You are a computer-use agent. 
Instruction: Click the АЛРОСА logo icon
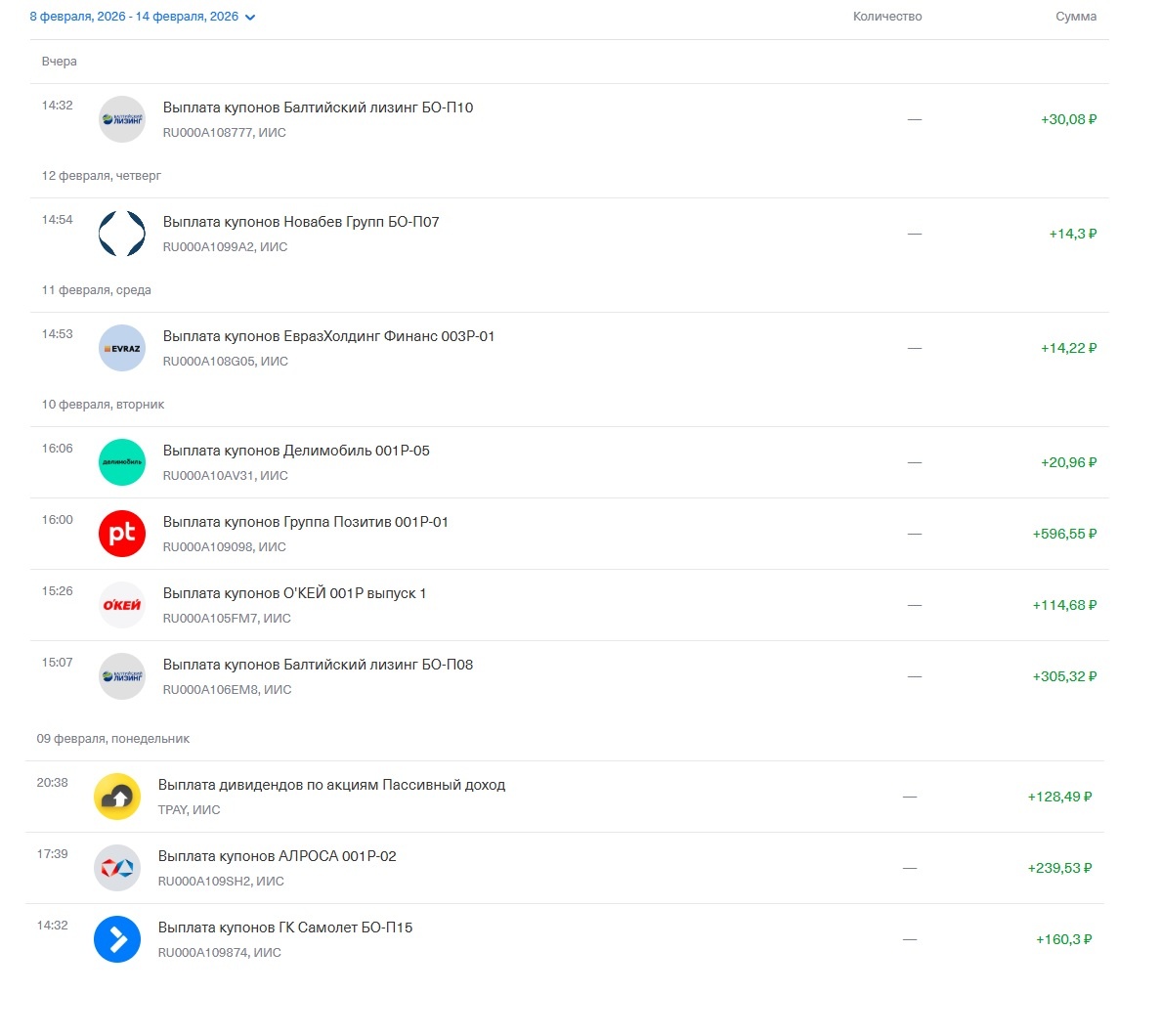click(x=117, y=867)
